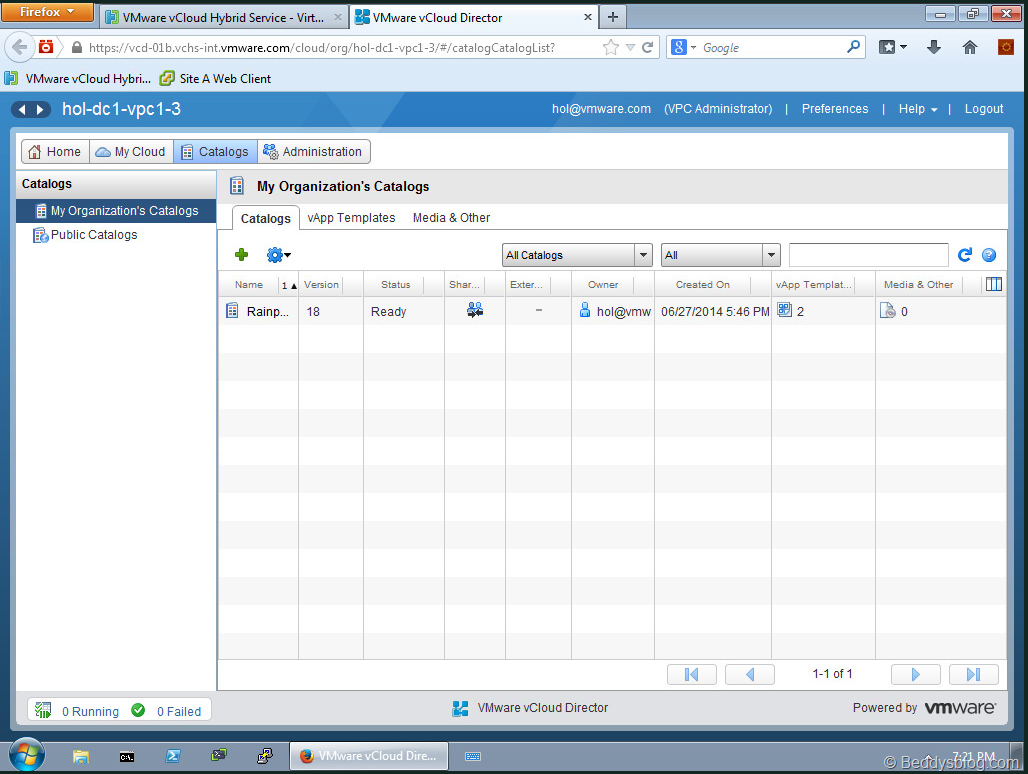
Task: Go to the first page of results
Action: pyautogui.click(x=692, y=674)
